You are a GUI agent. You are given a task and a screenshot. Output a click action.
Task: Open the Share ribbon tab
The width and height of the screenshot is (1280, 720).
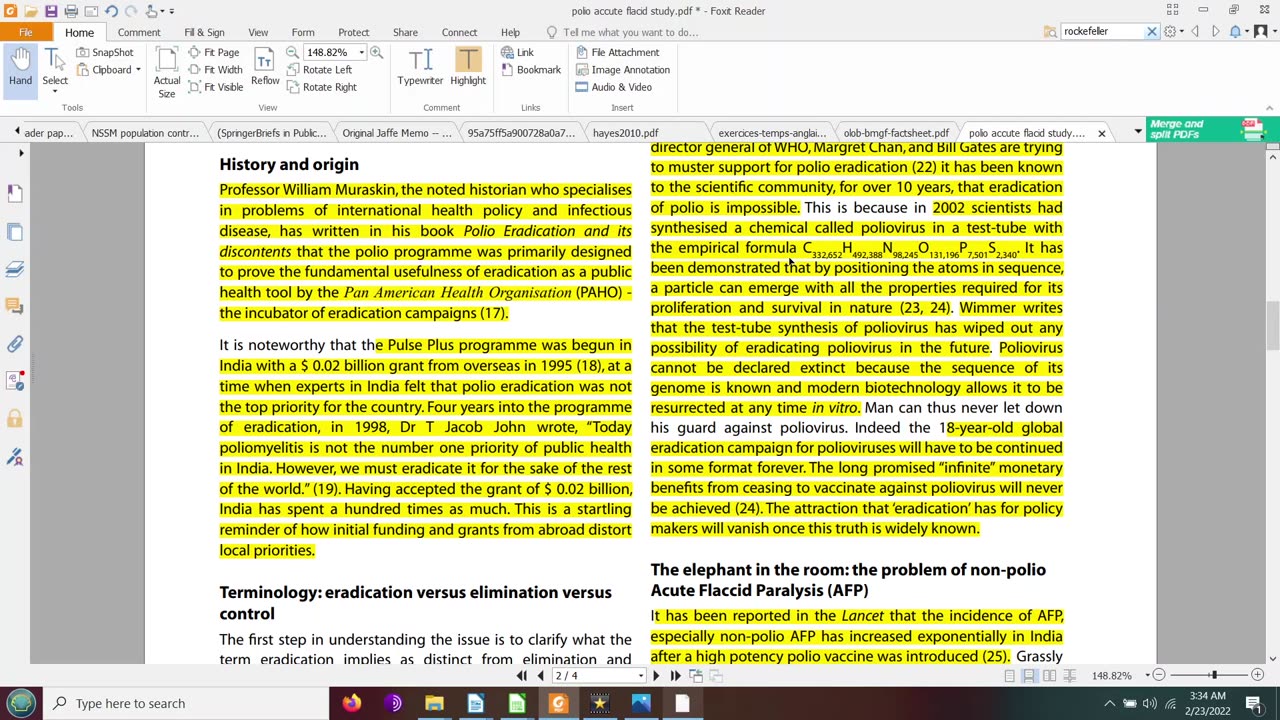click(405, 32)
